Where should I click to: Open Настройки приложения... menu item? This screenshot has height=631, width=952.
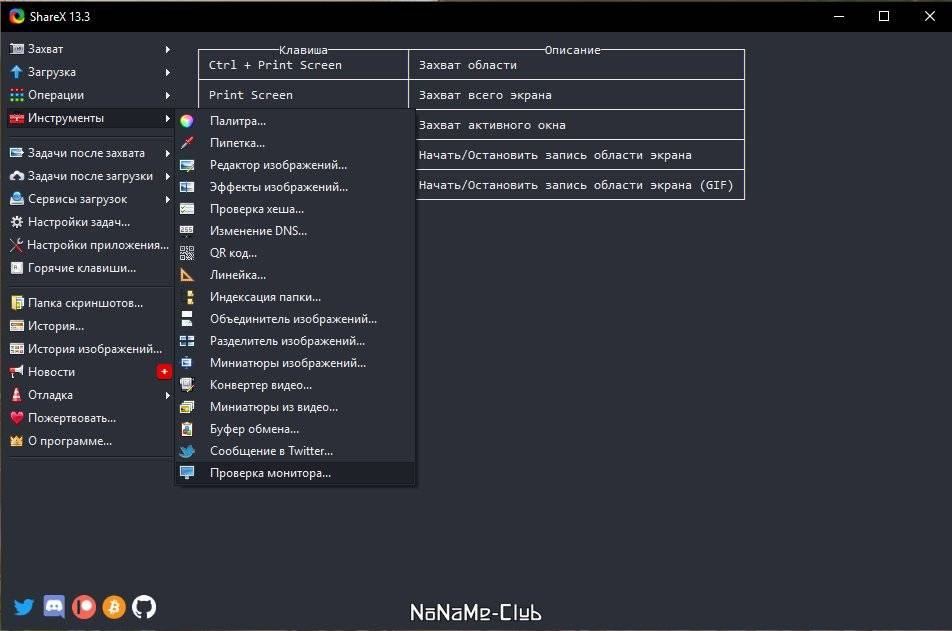click(90, 245)
